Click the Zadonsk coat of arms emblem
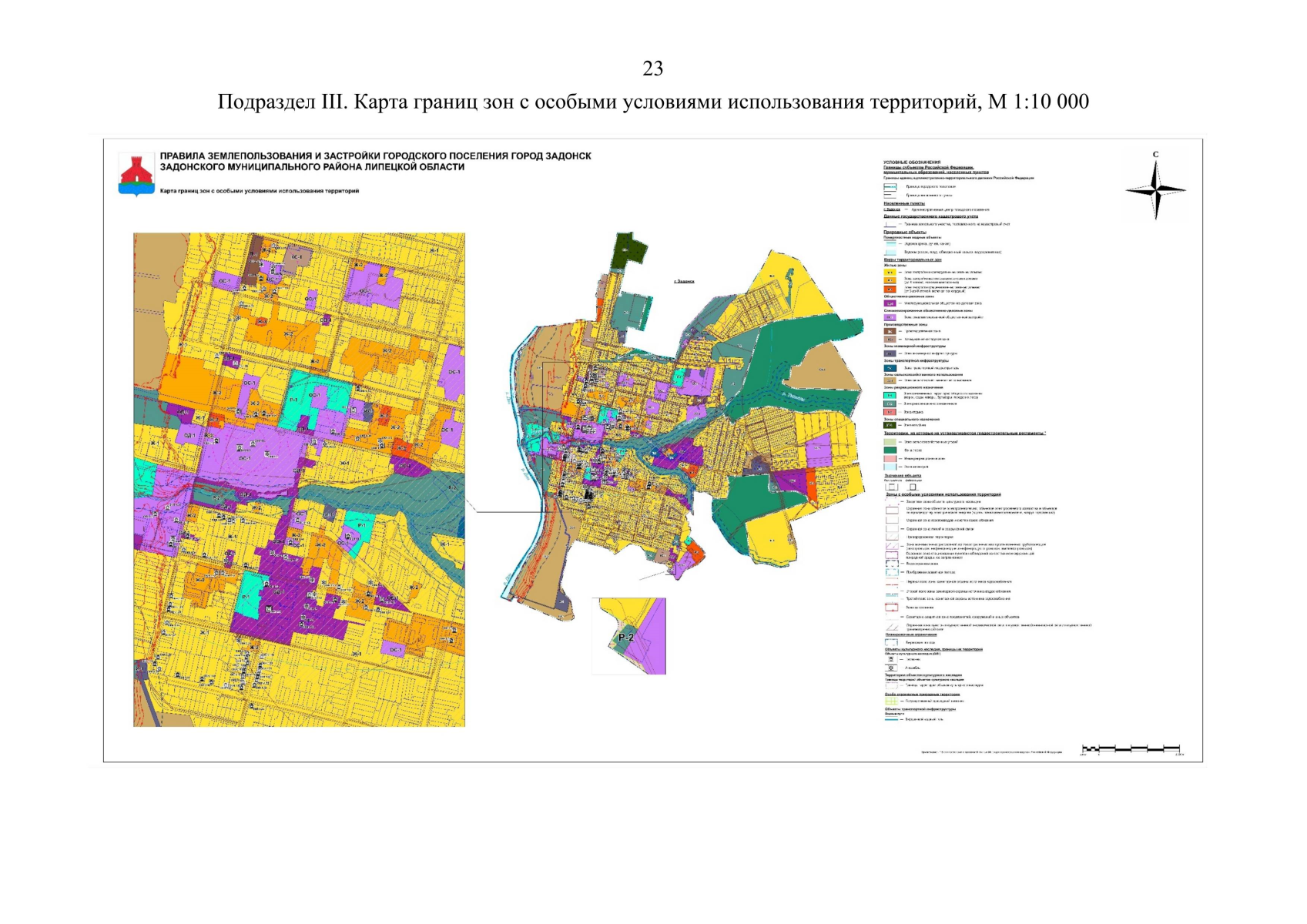The width and height of the screenshot is (1307, 924). click(x=136, y=174)
